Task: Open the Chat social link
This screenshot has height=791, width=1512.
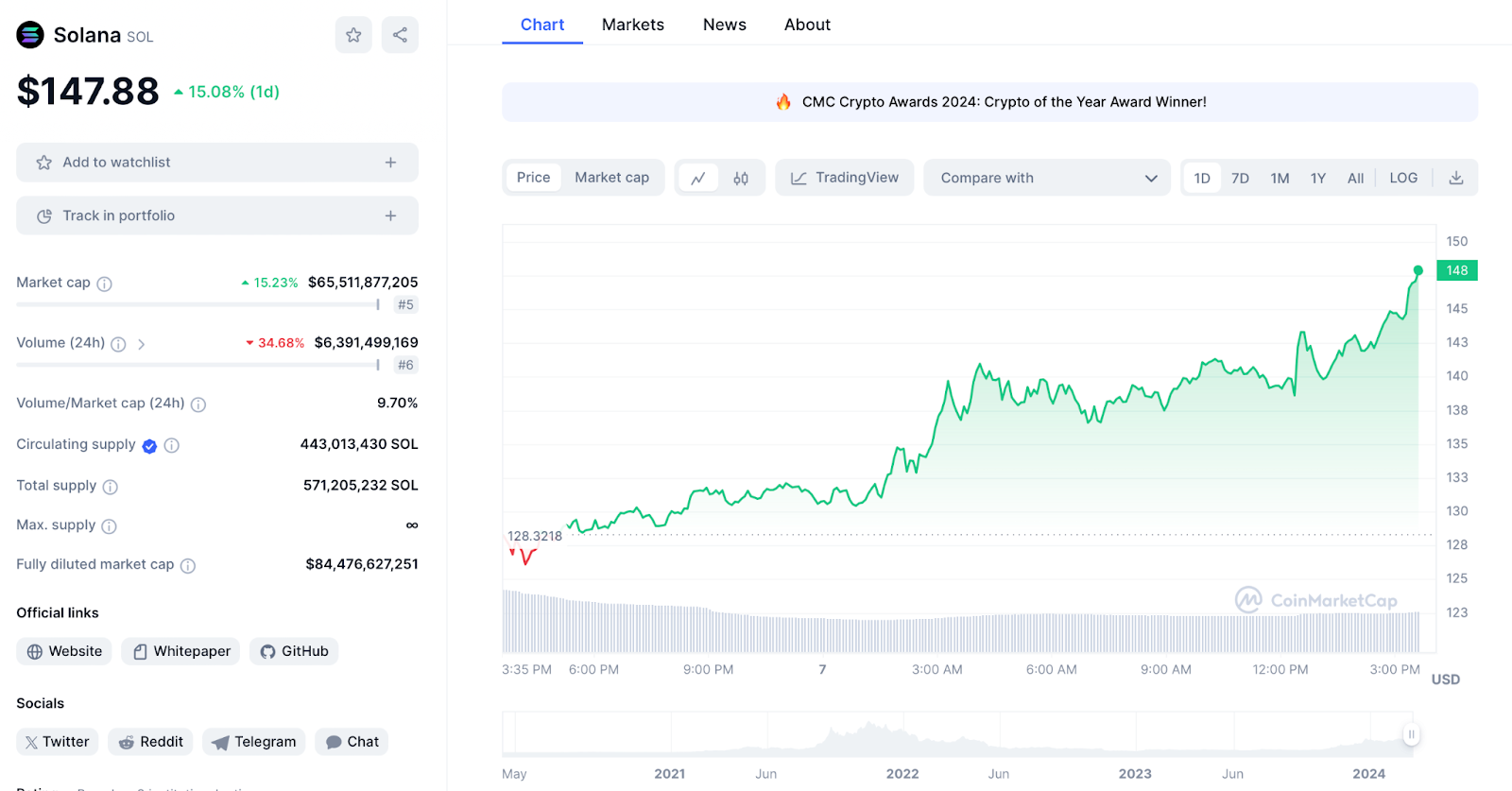Action: click(352, 742)
